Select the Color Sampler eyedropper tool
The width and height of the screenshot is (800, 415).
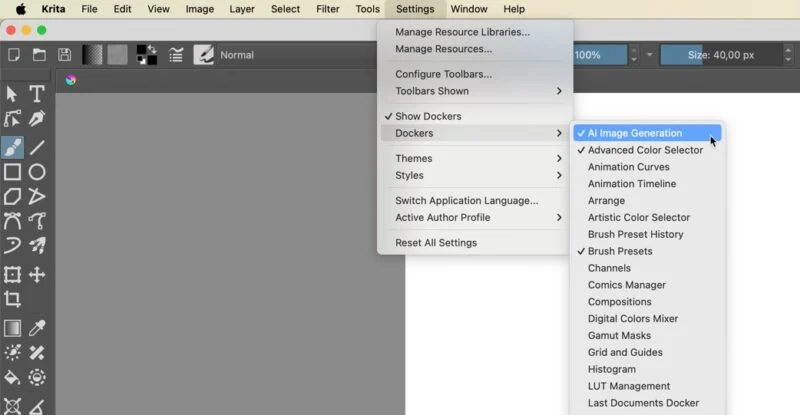pyautogui.click(x=37, y=328)
